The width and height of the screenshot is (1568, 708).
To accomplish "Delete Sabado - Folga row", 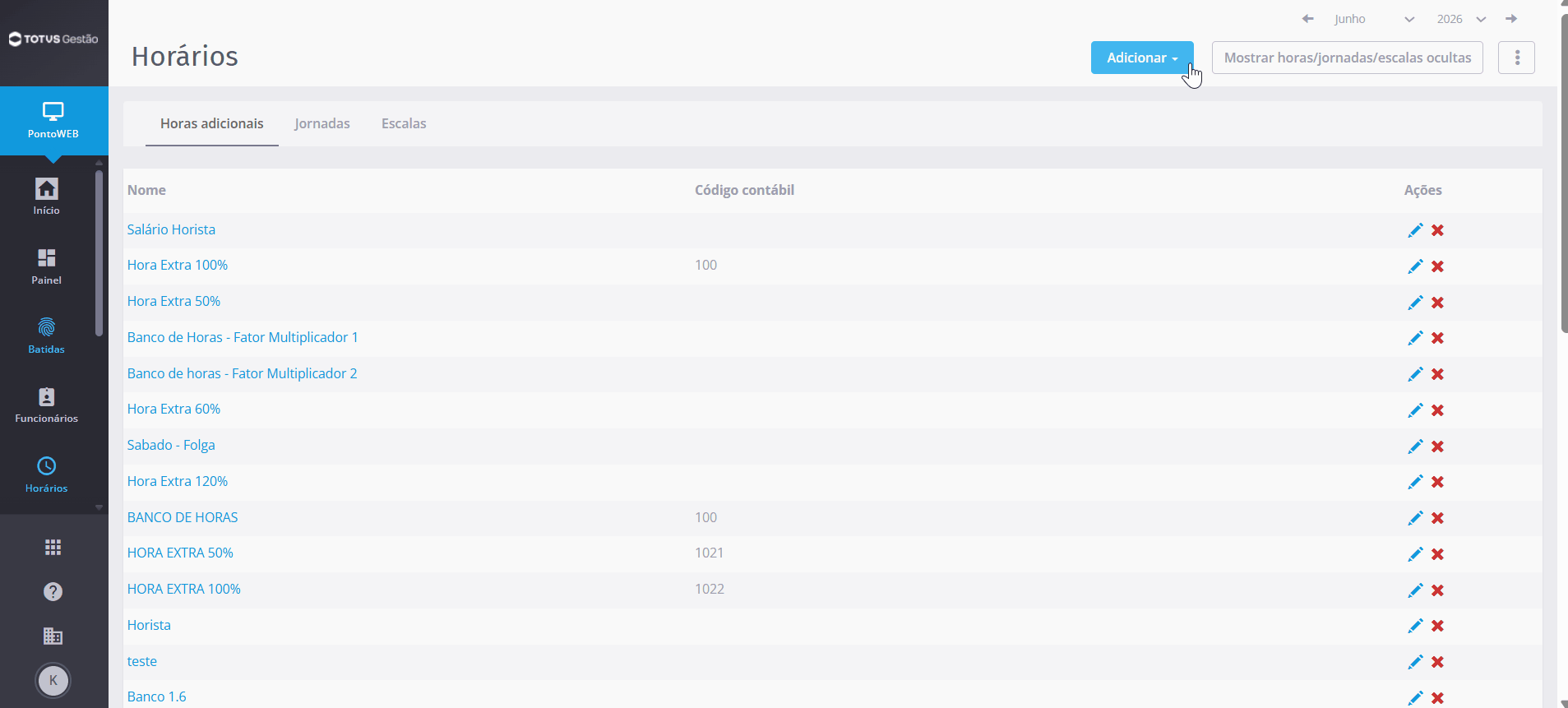I will (x=1437, y=447).
